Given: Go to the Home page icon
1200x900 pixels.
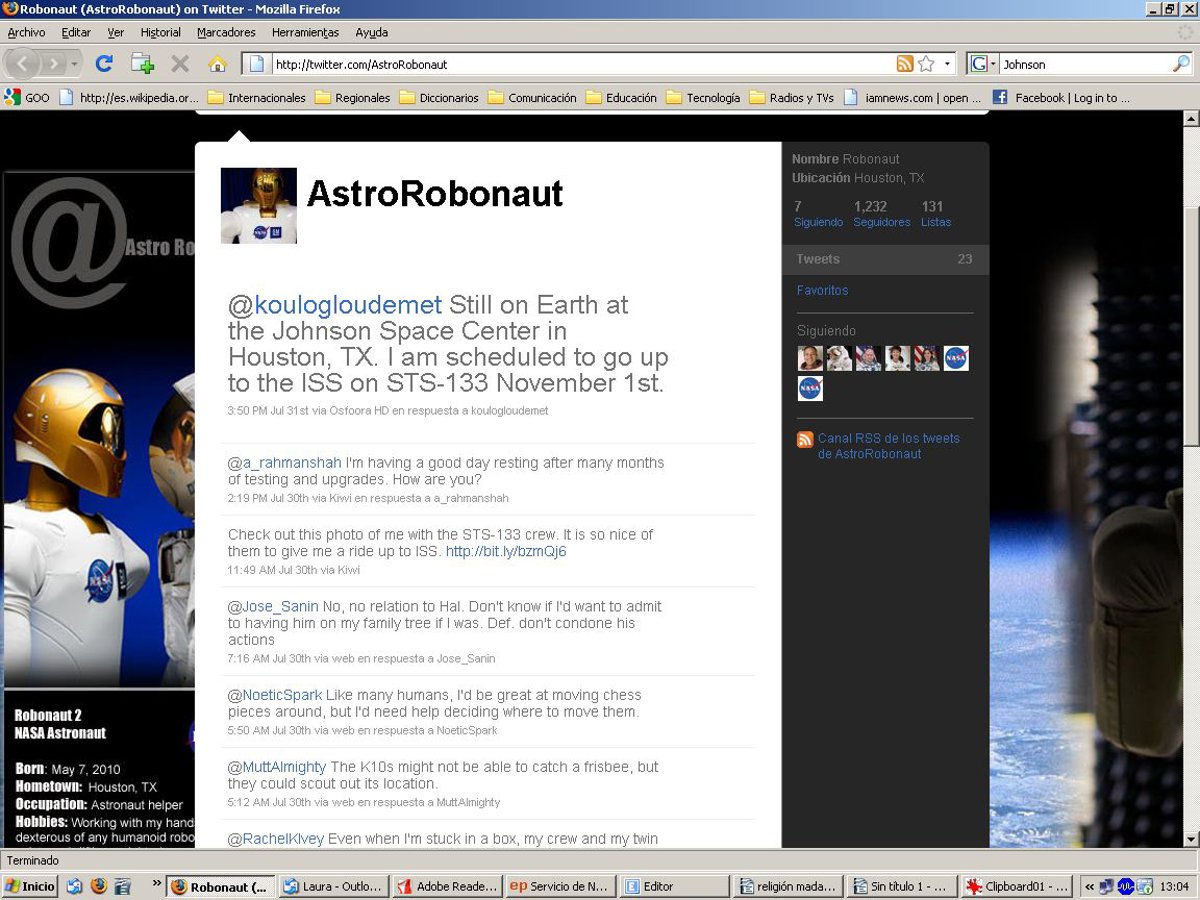Looking at the screenshot, I should tap(217, 64).
